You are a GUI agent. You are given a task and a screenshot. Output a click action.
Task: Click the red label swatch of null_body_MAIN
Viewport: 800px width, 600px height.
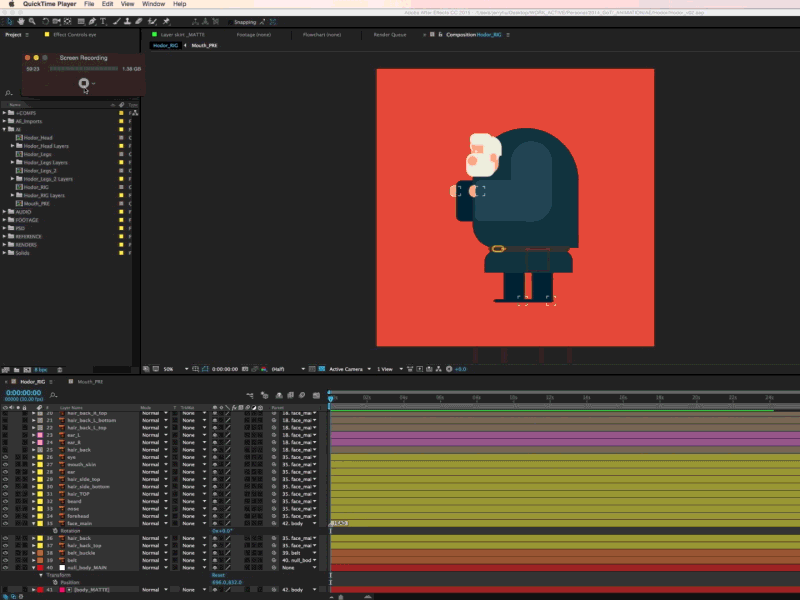point(40,567)
